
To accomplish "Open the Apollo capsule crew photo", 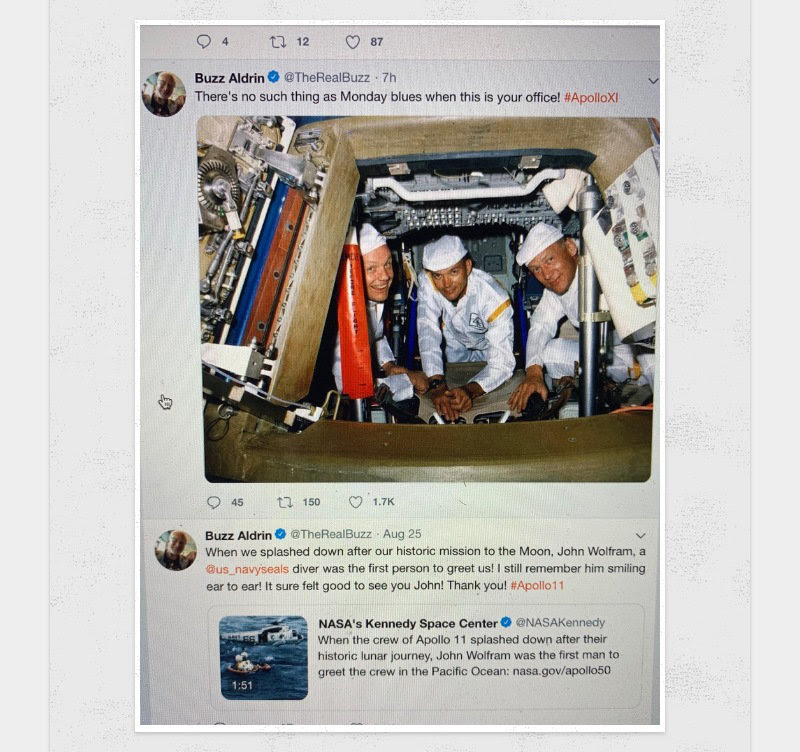I will tap(428, 299).
